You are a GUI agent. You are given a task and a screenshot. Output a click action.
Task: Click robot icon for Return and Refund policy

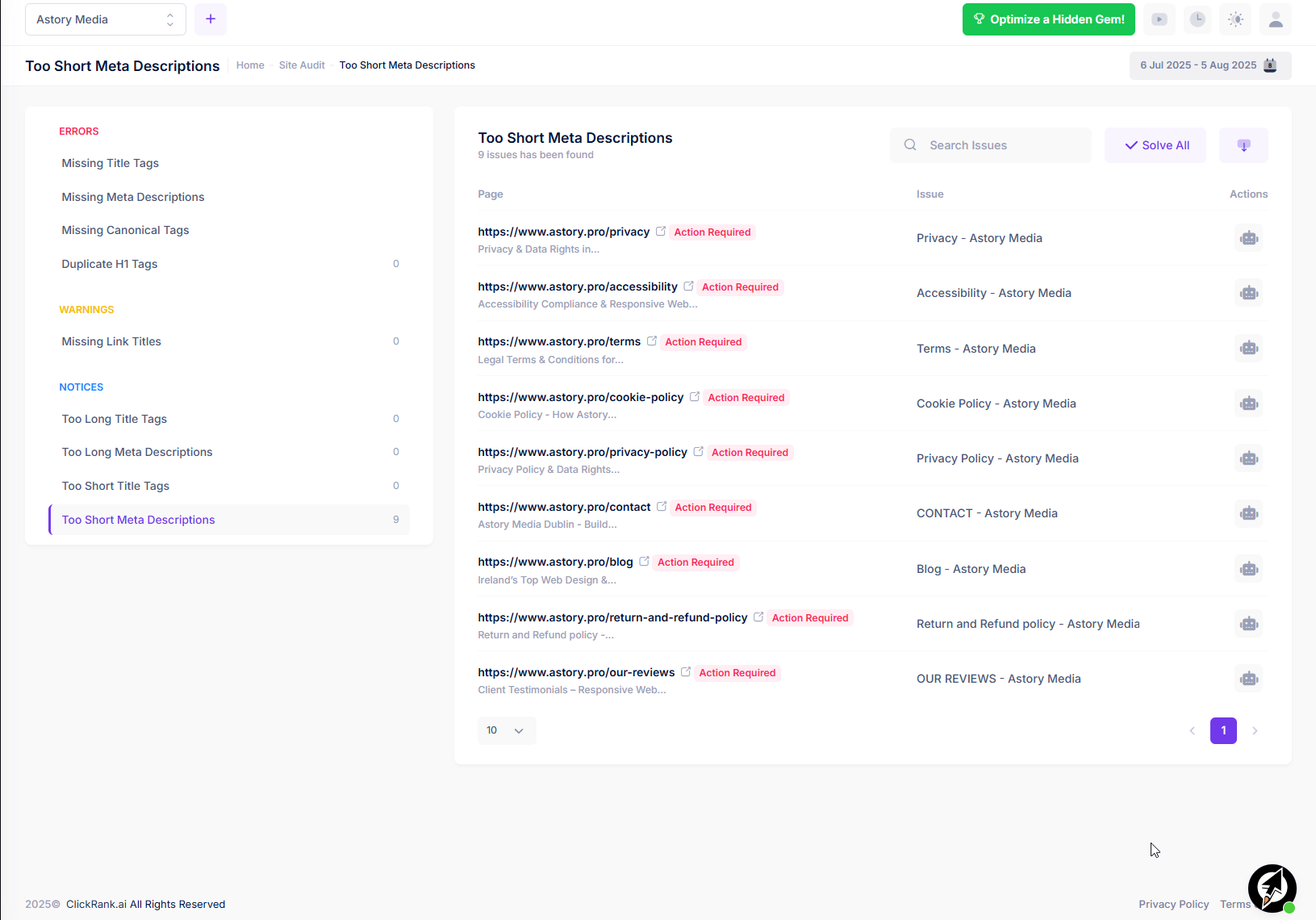(x=1249, y=624)
